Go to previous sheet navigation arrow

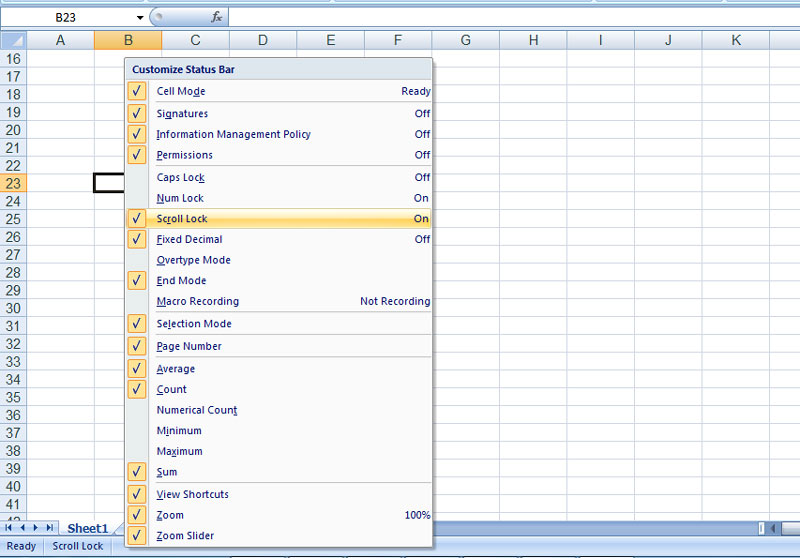pyautogui.click(x=22, y=528)
